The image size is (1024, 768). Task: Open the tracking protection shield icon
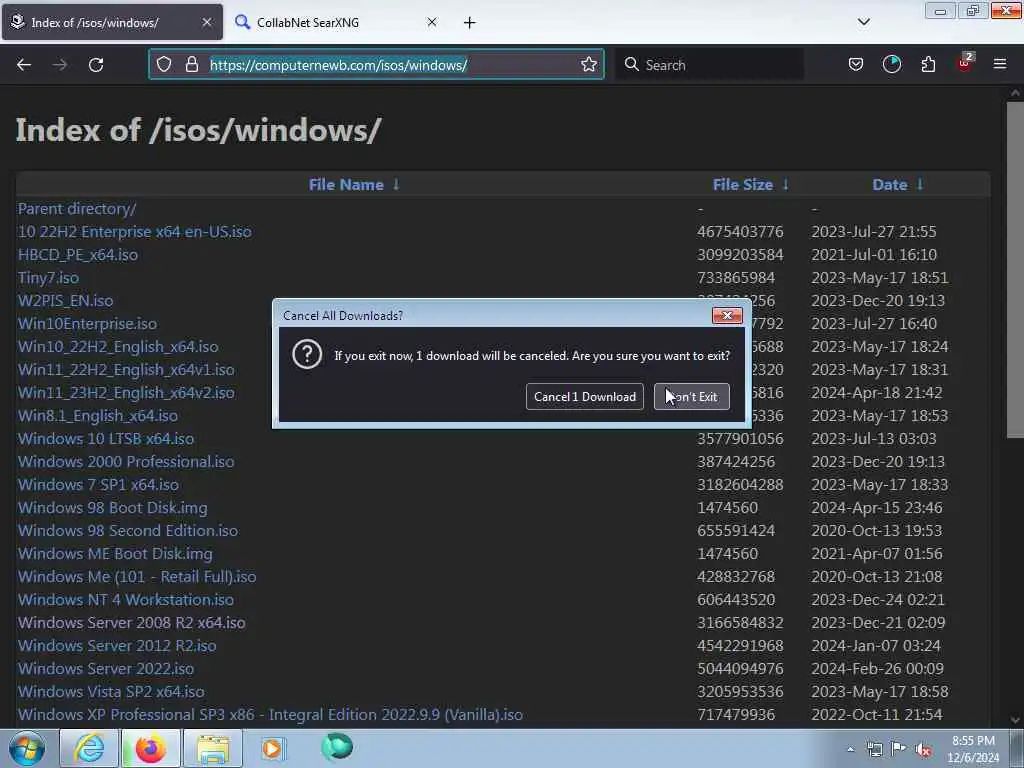click(164, 64)
